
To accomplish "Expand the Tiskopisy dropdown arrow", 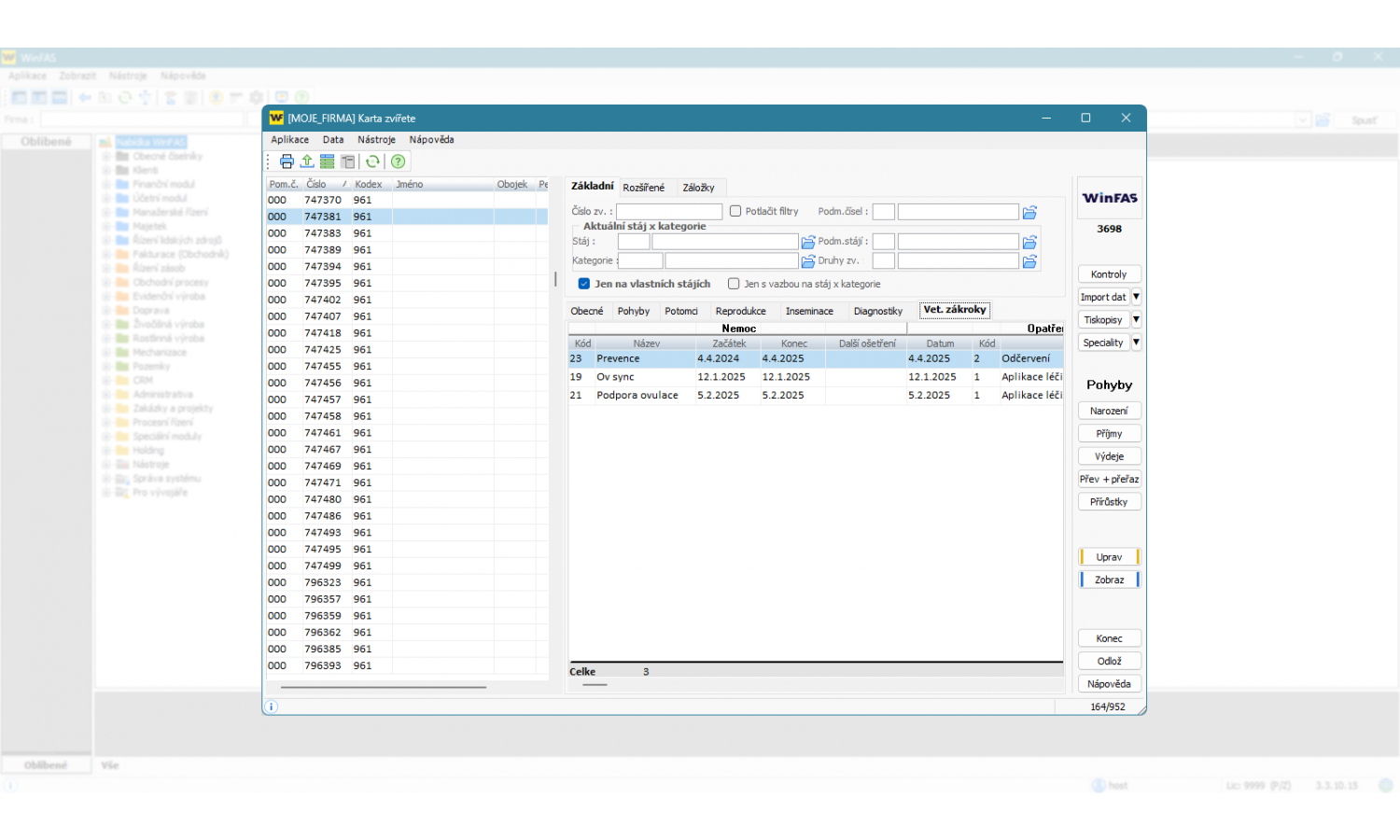I will point(1136,320).
